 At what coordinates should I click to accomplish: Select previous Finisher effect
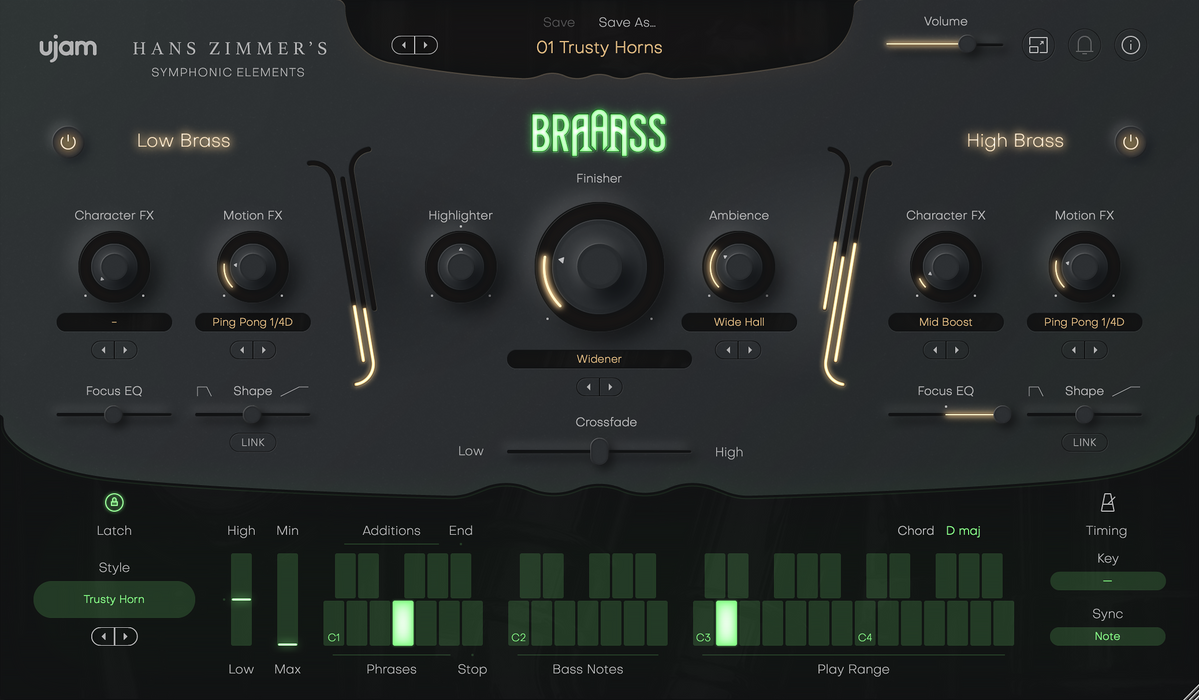(588, 387)
